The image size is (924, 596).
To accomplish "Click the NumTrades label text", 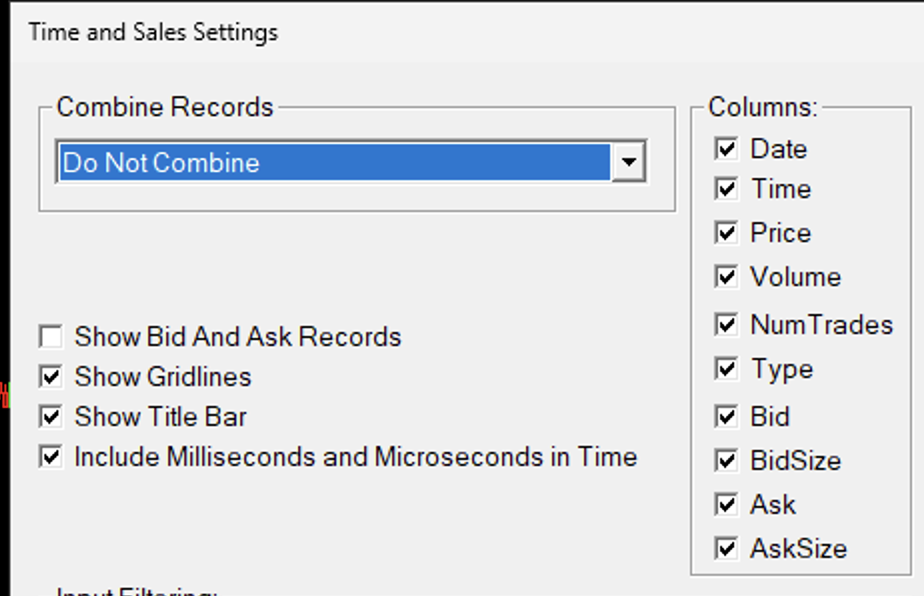I will click(821, 325).
